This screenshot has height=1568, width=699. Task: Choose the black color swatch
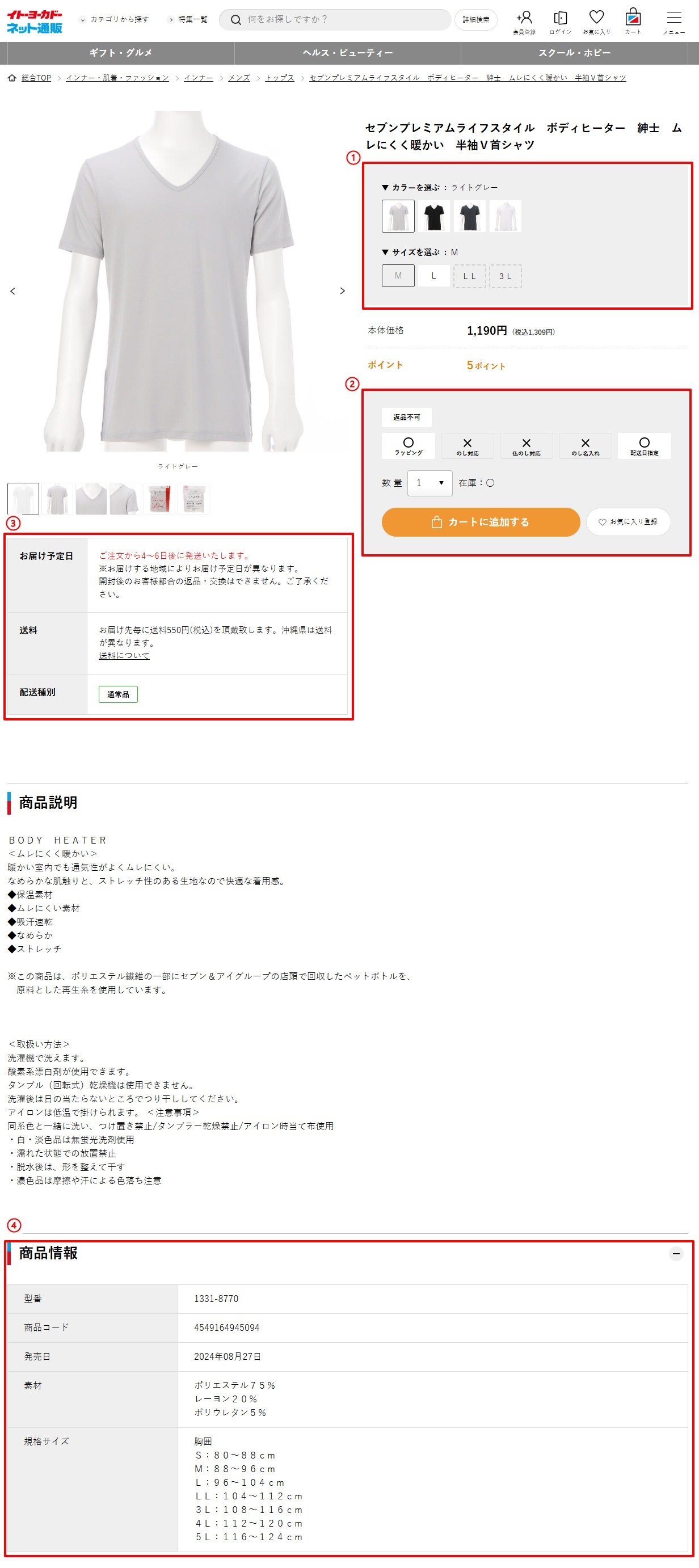tap(433, 216)
